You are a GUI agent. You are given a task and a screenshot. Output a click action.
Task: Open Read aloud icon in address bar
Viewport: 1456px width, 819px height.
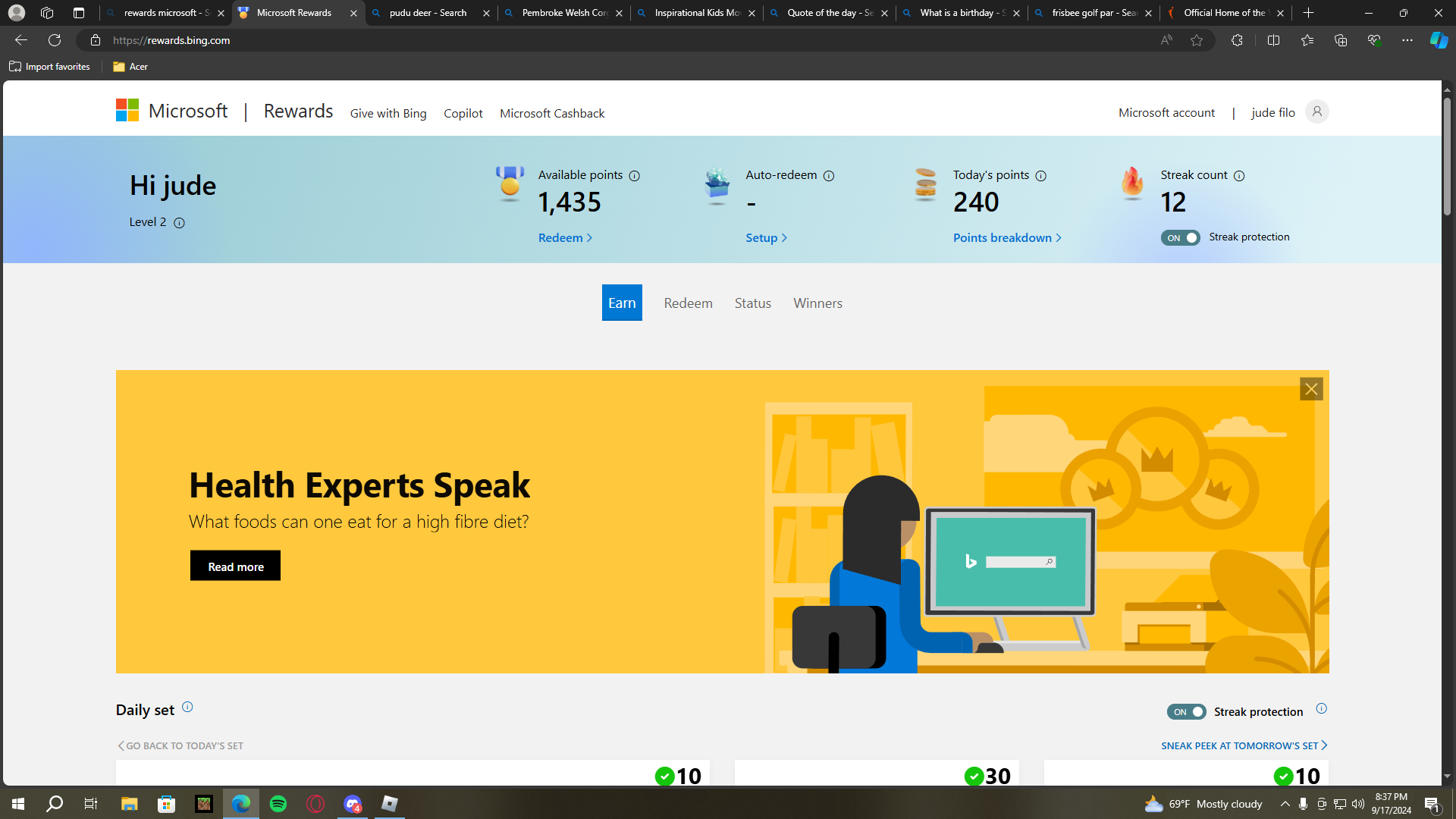[1166, 40]
